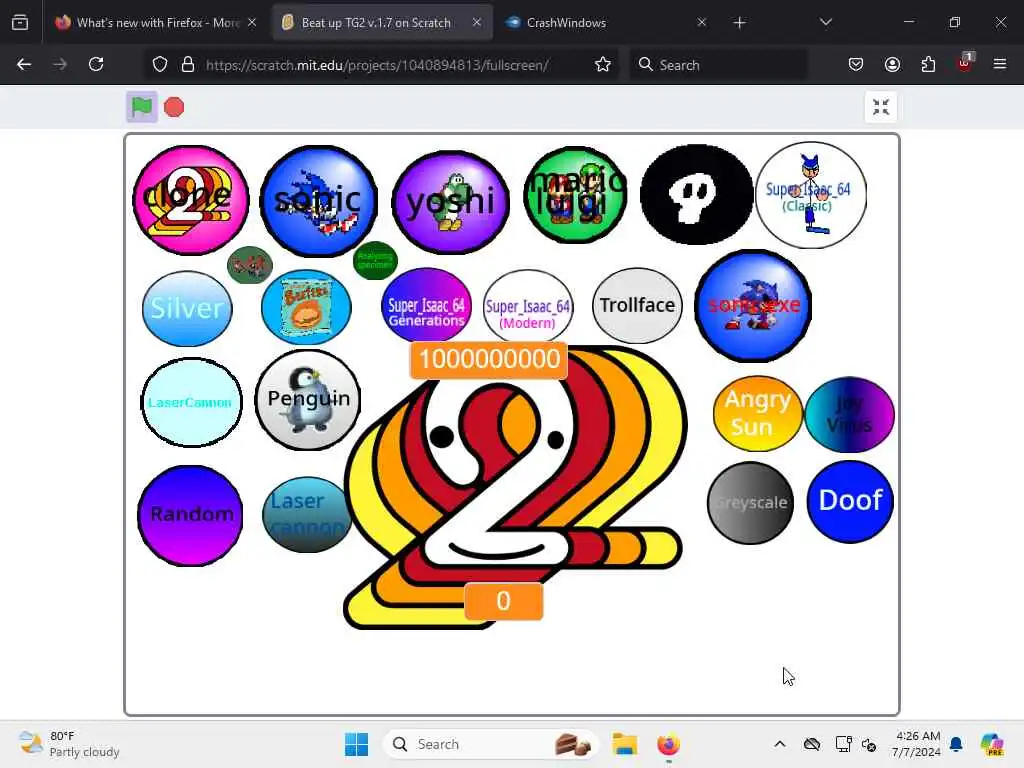Select Super_Isaac_64 (Classic) character
The width and height of the screenshot is (1024, 768).
[811, 195]
